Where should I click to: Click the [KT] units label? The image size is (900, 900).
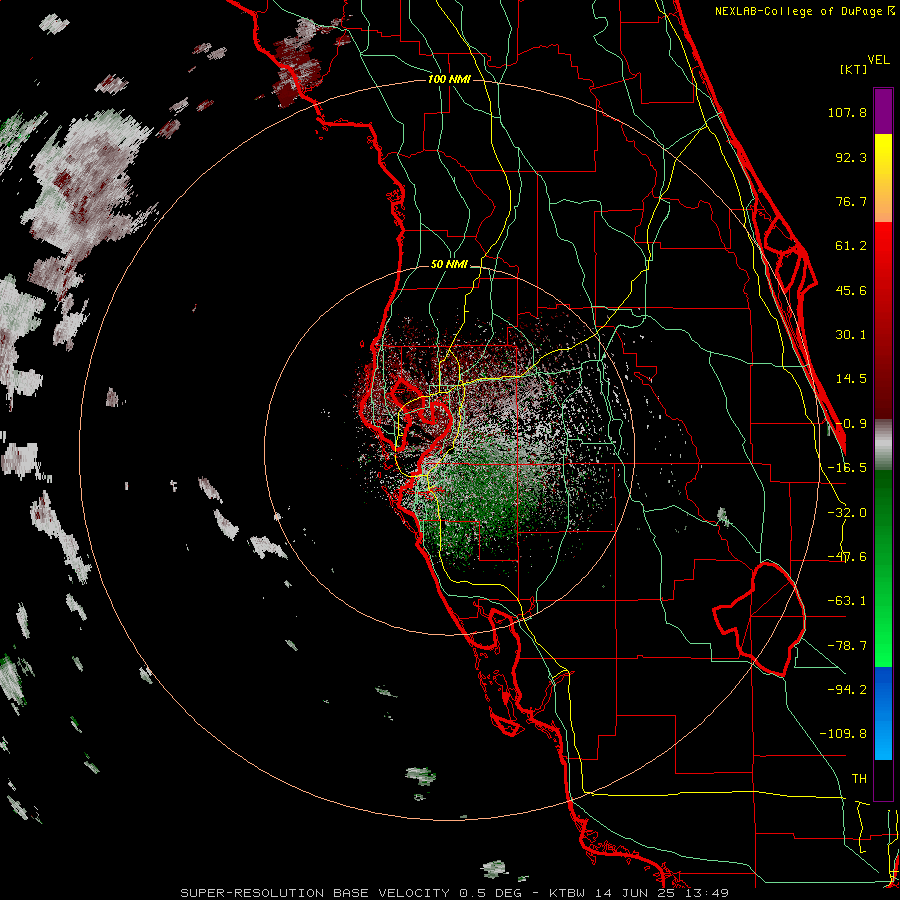[853, 69]
